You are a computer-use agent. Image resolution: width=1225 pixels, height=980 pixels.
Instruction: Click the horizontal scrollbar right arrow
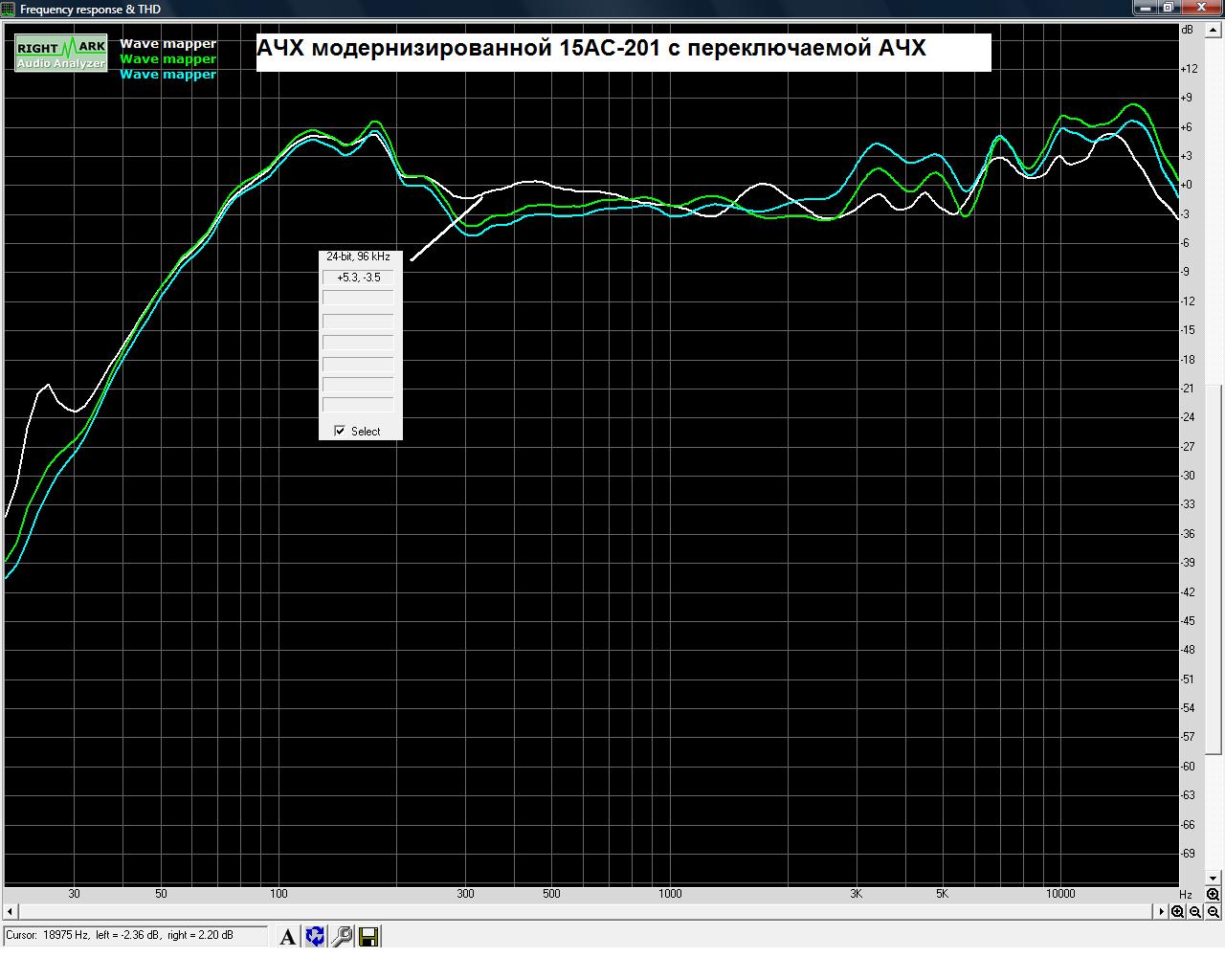point(1162,911)
